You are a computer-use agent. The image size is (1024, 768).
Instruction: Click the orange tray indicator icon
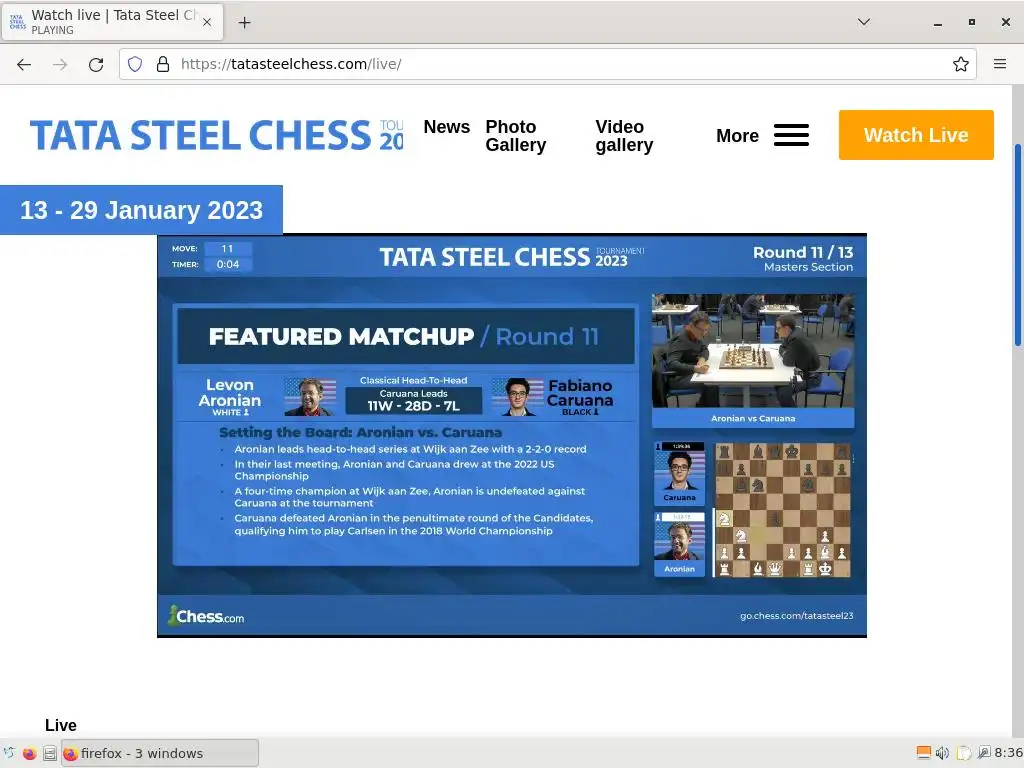[923, 753]
